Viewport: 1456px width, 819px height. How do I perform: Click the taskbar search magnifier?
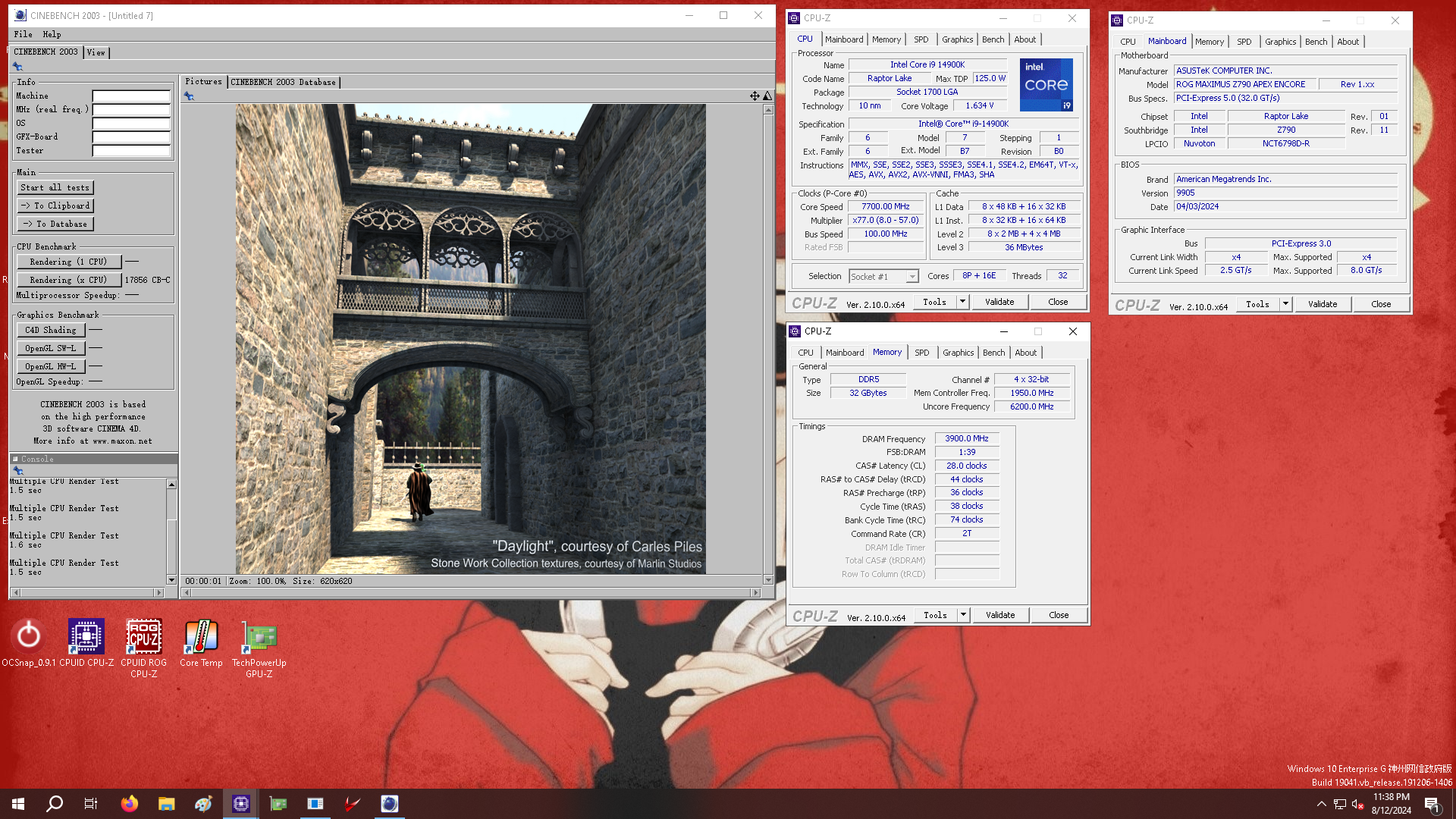[55, 804]
